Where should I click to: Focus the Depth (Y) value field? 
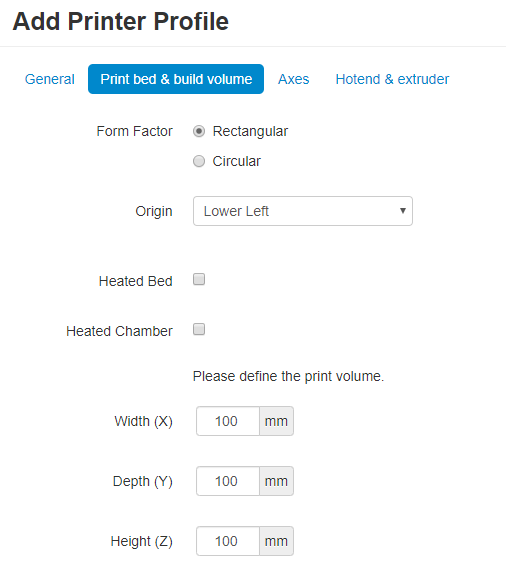tap(228, 481)
